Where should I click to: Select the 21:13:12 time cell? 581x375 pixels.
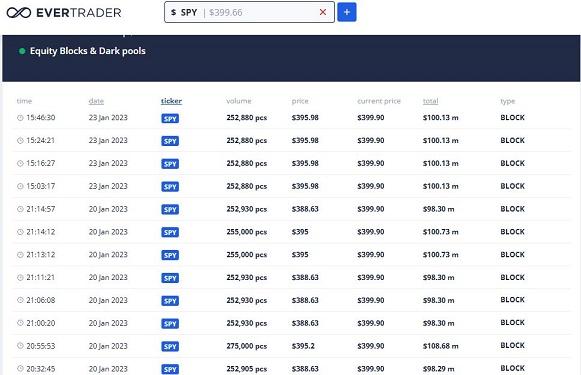[x=41, y=255]
